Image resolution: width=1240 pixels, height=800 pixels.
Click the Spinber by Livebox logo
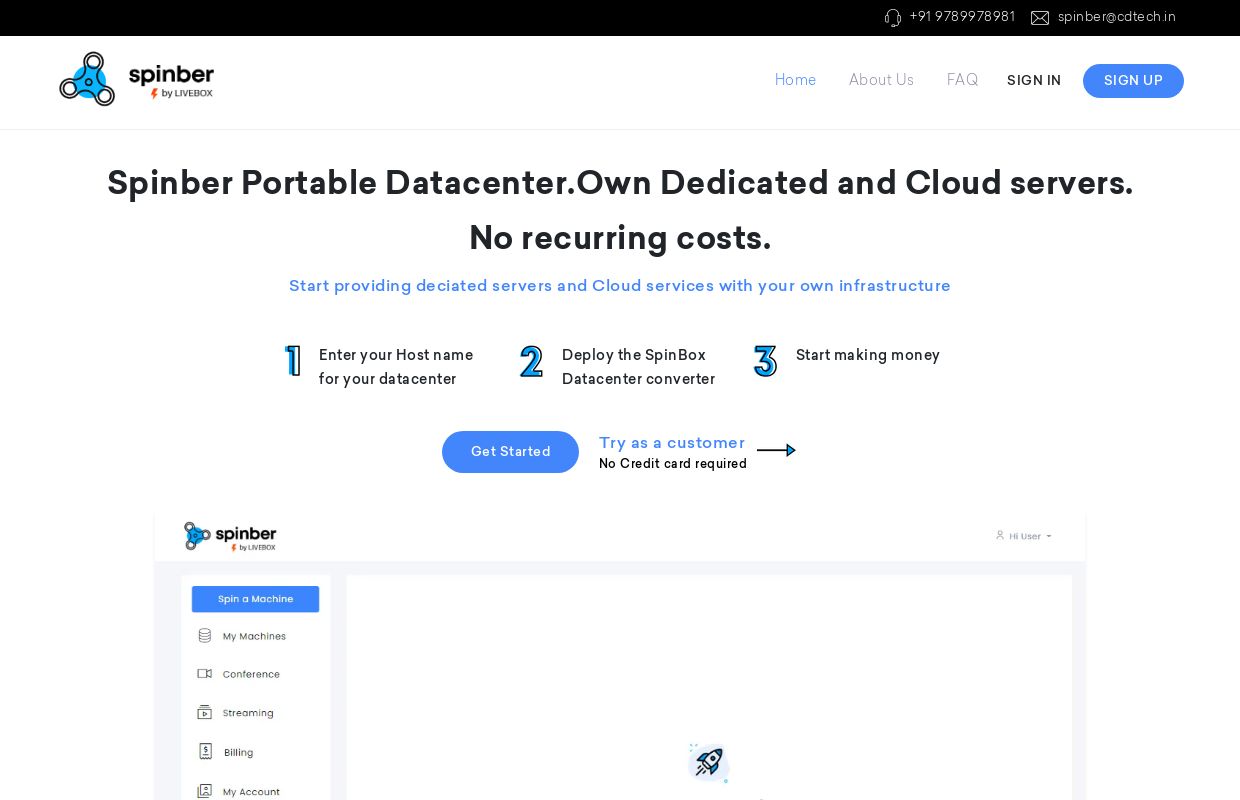tap(137, 79)
